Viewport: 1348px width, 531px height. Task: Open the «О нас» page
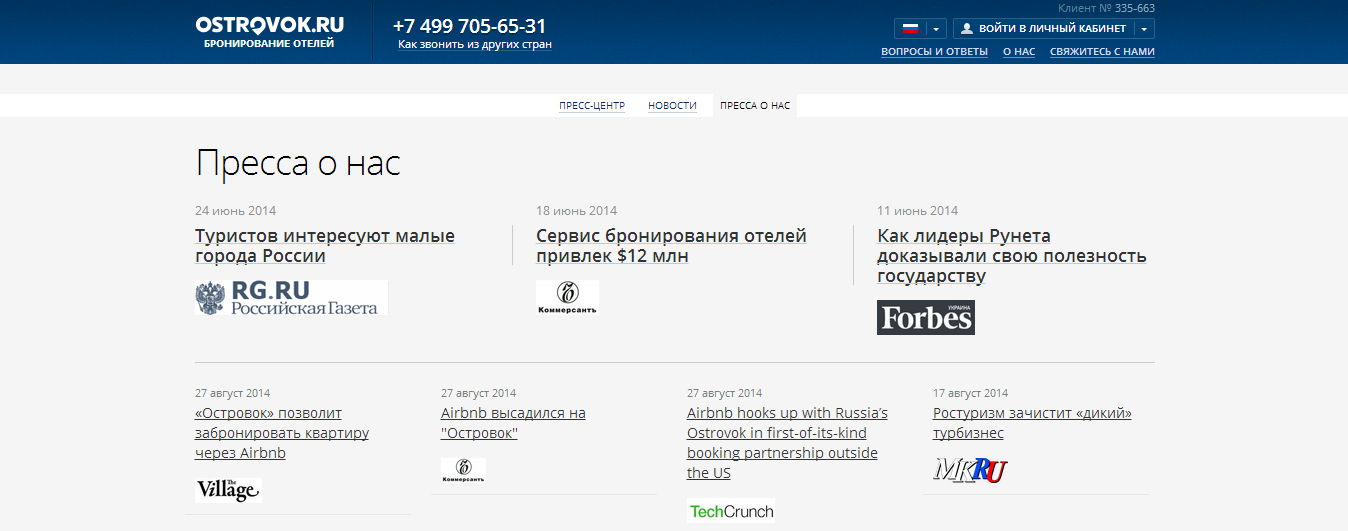[1019, 52]
